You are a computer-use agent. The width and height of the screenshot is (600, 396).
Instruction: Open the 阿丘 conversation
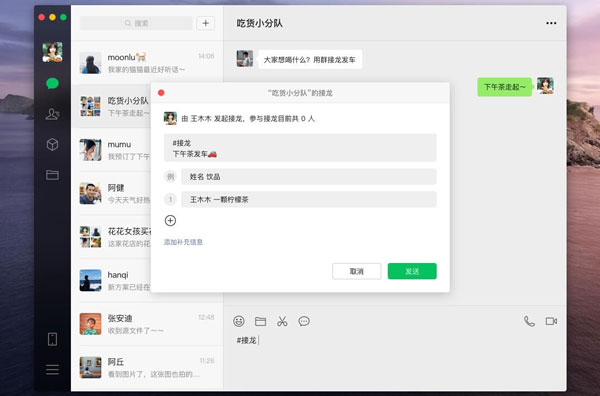tap(147, 367)
